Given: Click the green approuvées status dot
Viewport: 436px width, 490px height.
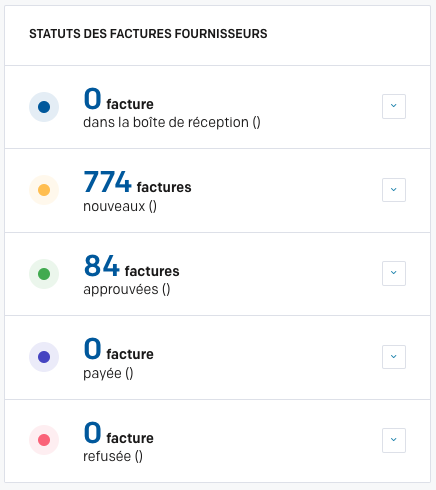Looking at the screenshot, I should tap(44, 274).
